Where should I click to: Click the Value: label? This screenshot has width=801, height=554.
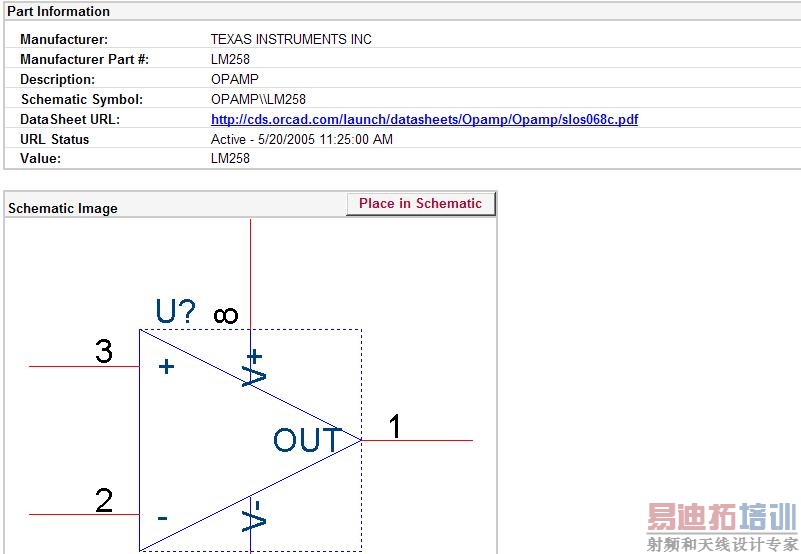(40, 158)
